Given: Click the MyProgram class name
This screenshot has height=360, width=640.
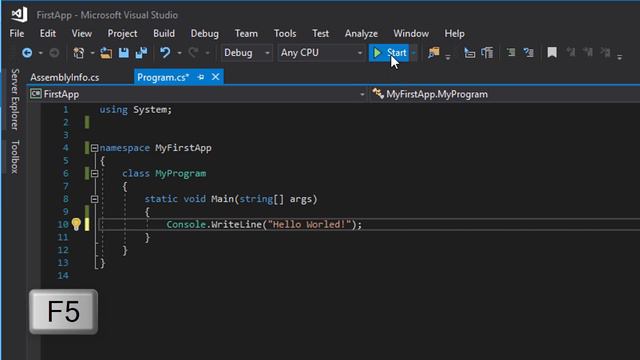Looking at the screenshot, I should point(180,173).
